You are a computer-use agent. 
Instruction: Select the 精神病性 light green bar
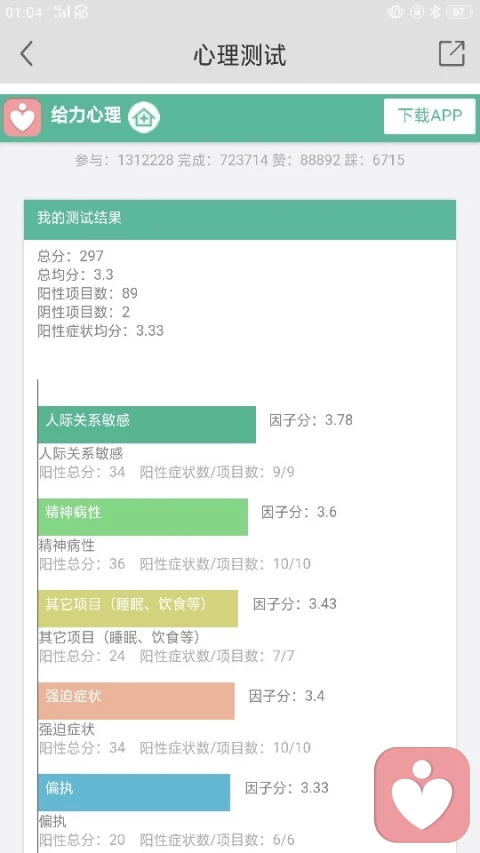pos(143,517)
